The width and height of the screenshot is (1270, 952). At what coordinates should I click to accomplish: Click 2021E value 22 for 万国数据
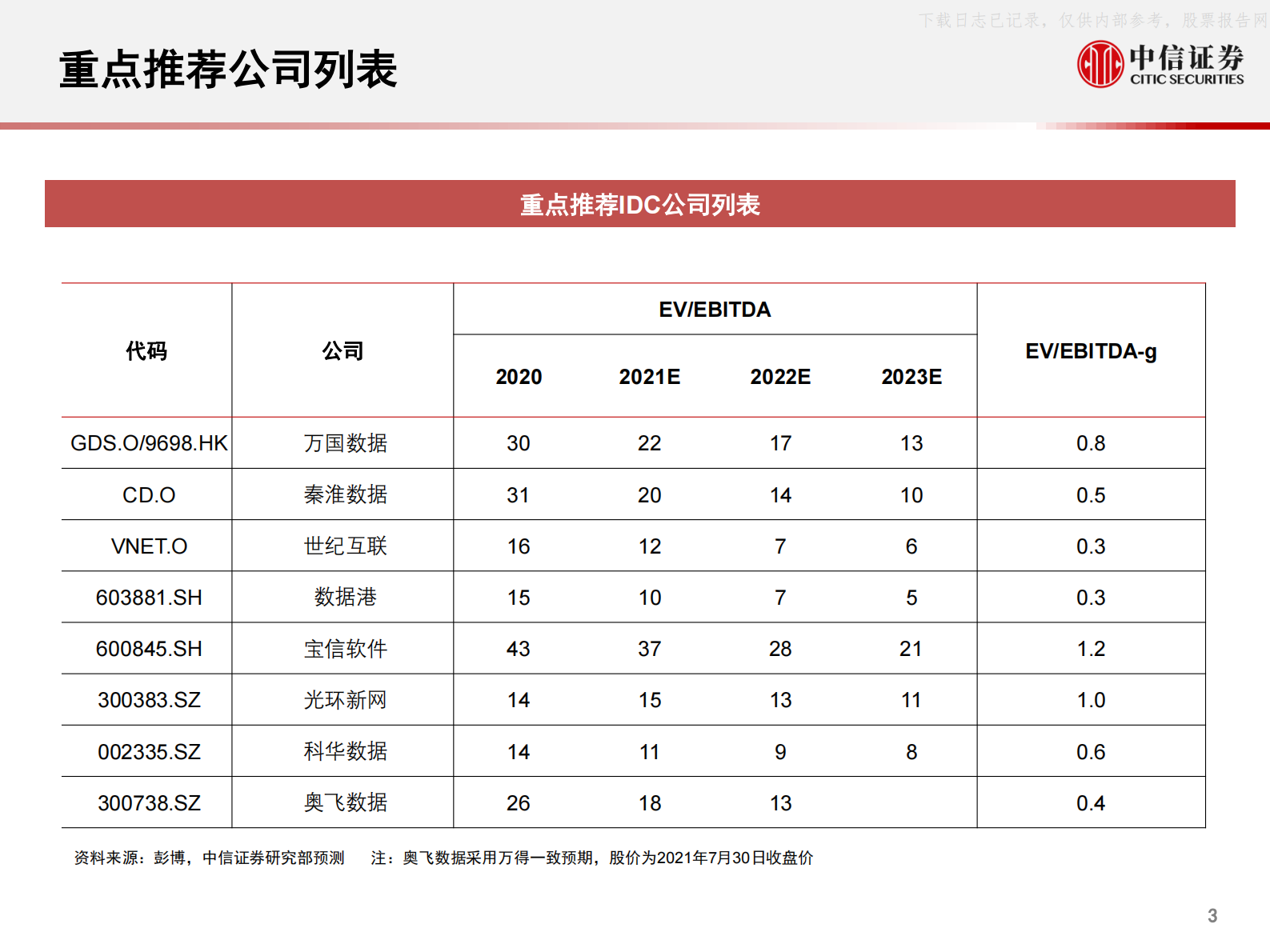tap(649, 443)
